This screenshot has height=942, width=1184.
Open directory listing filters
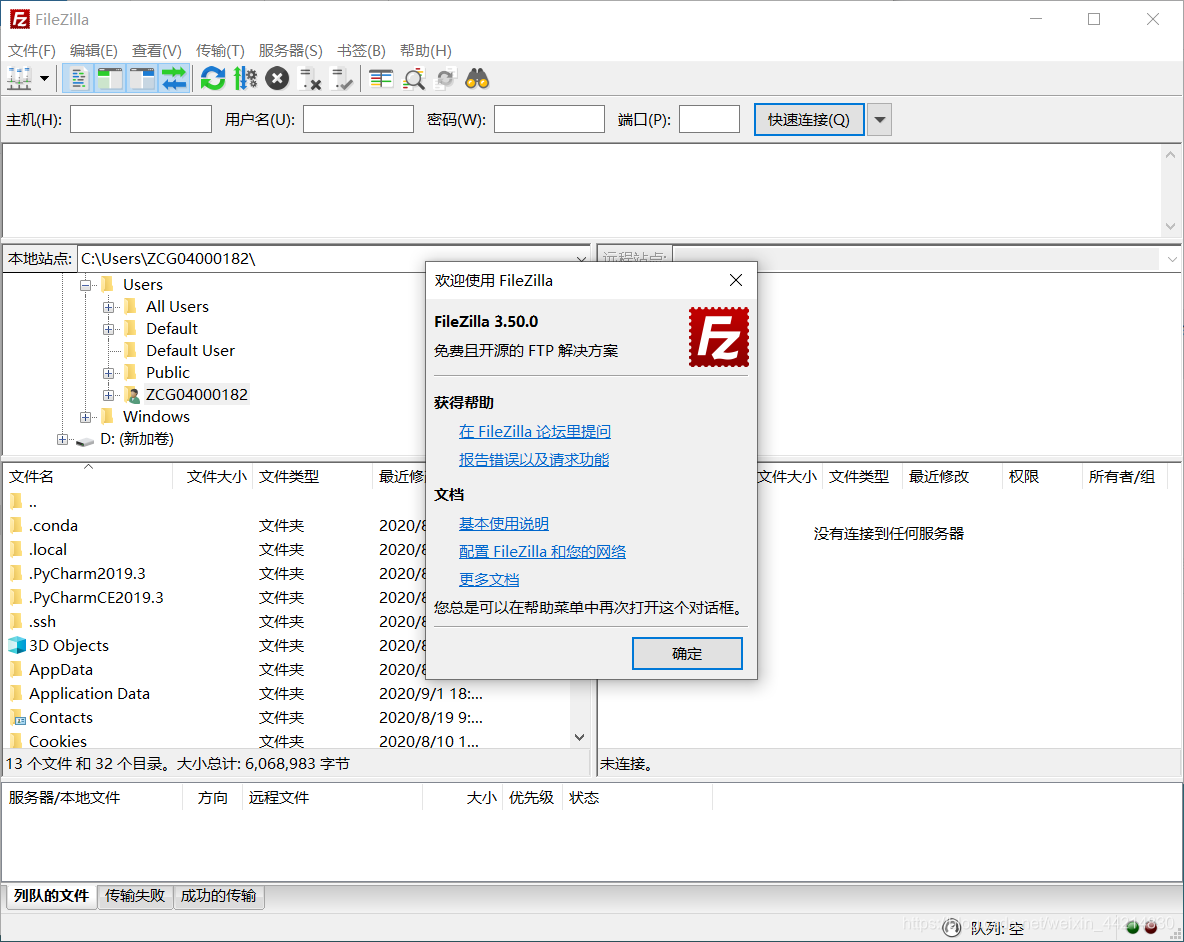point(380,78)
